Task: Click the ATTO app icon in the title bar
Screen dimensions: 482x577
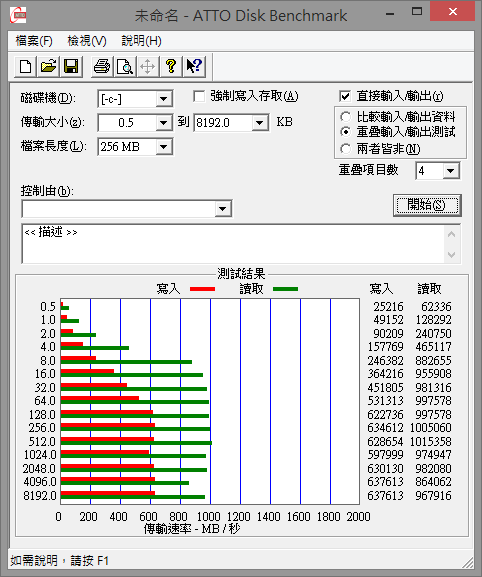Action: (18, 15)
